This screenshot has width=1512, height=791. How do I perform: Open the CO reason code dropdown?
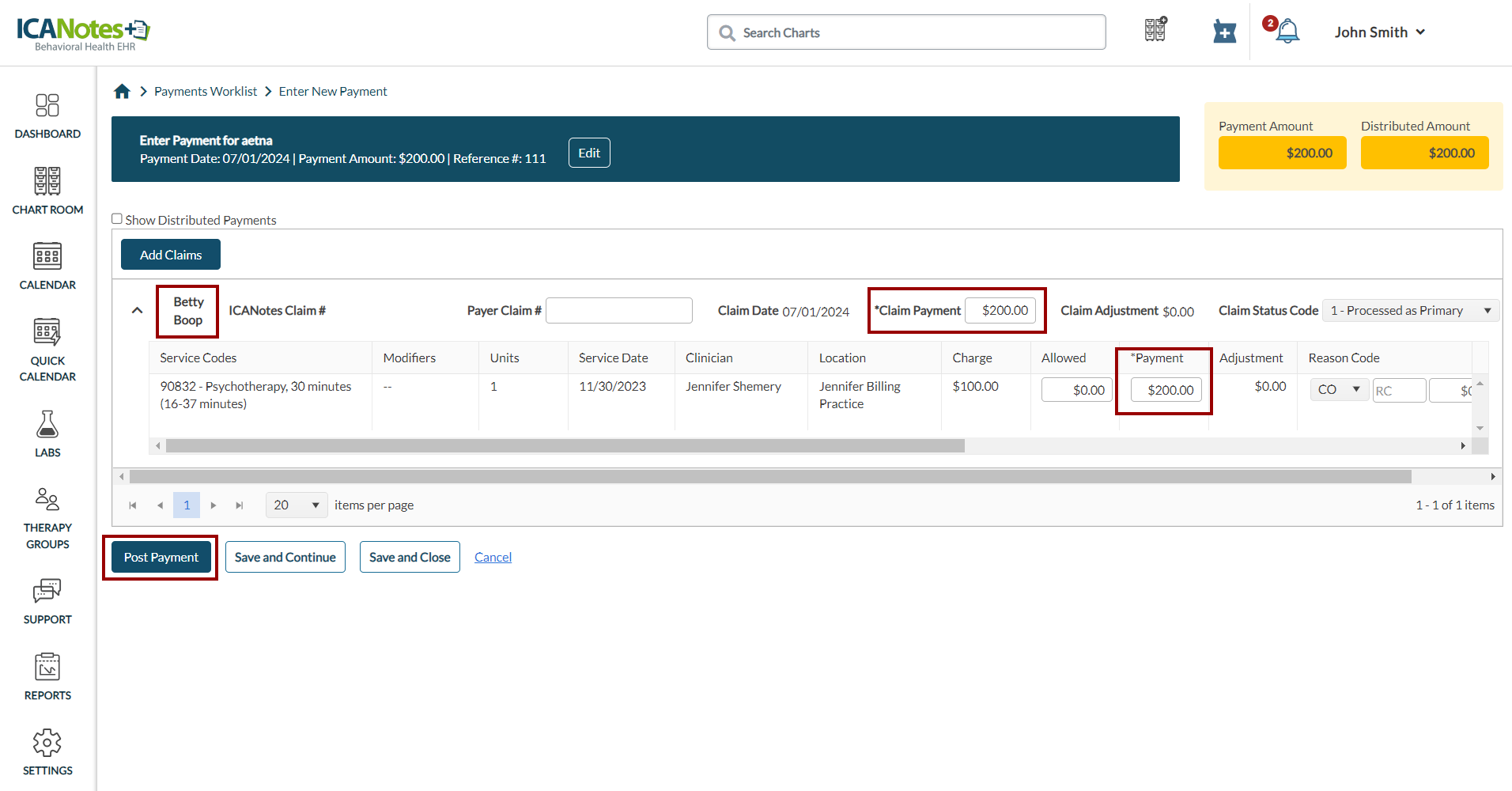click(1339, 390)
